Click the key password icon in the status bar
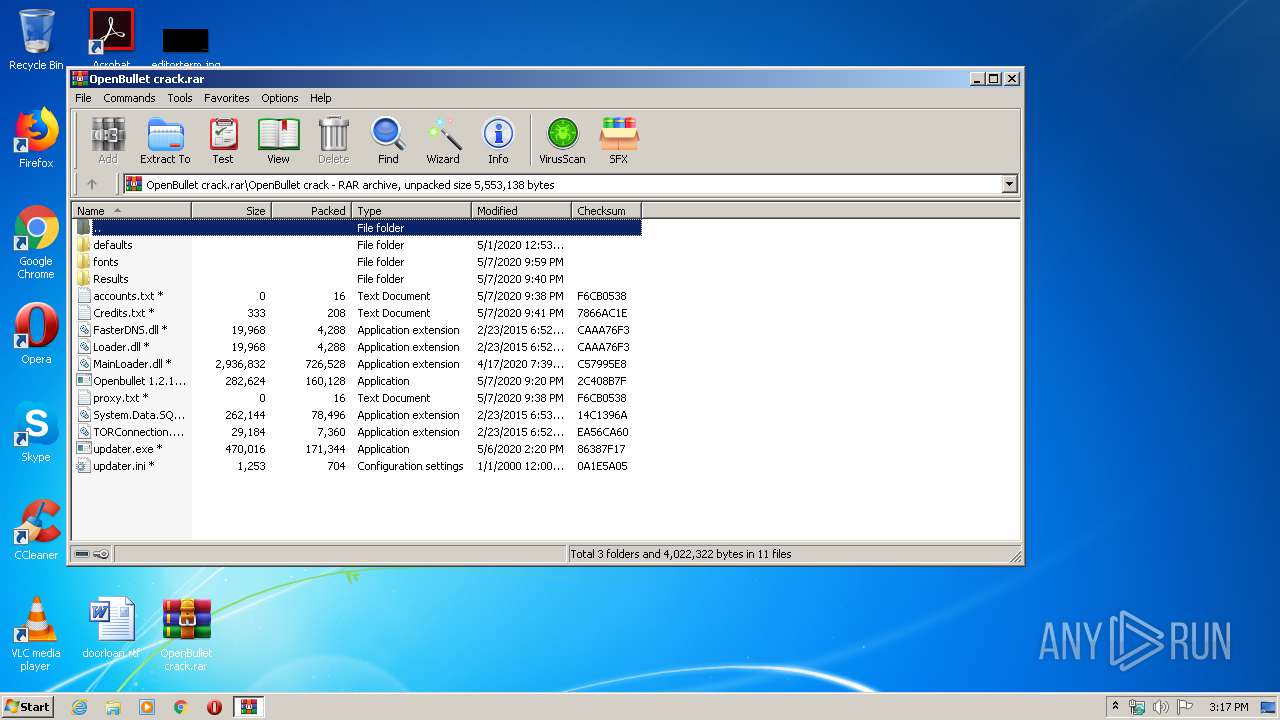The image size is (1280, 720). (x=101, y=554)
